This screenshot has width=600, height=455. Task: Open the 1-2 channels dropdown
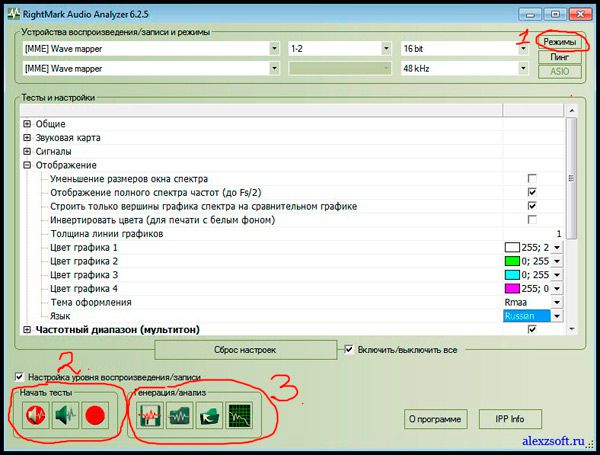click(386, 49)
